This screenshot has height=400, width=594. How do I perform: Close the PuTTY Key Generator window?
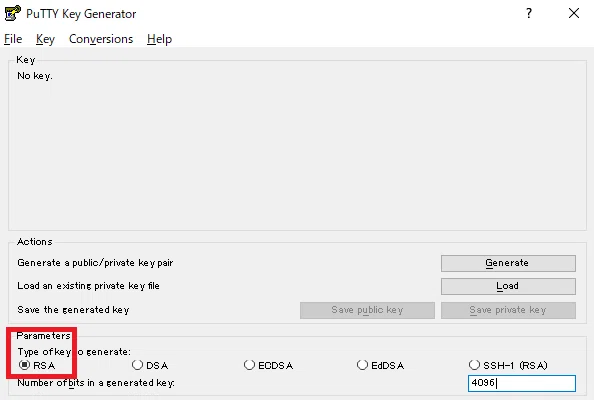pos(574,13)
